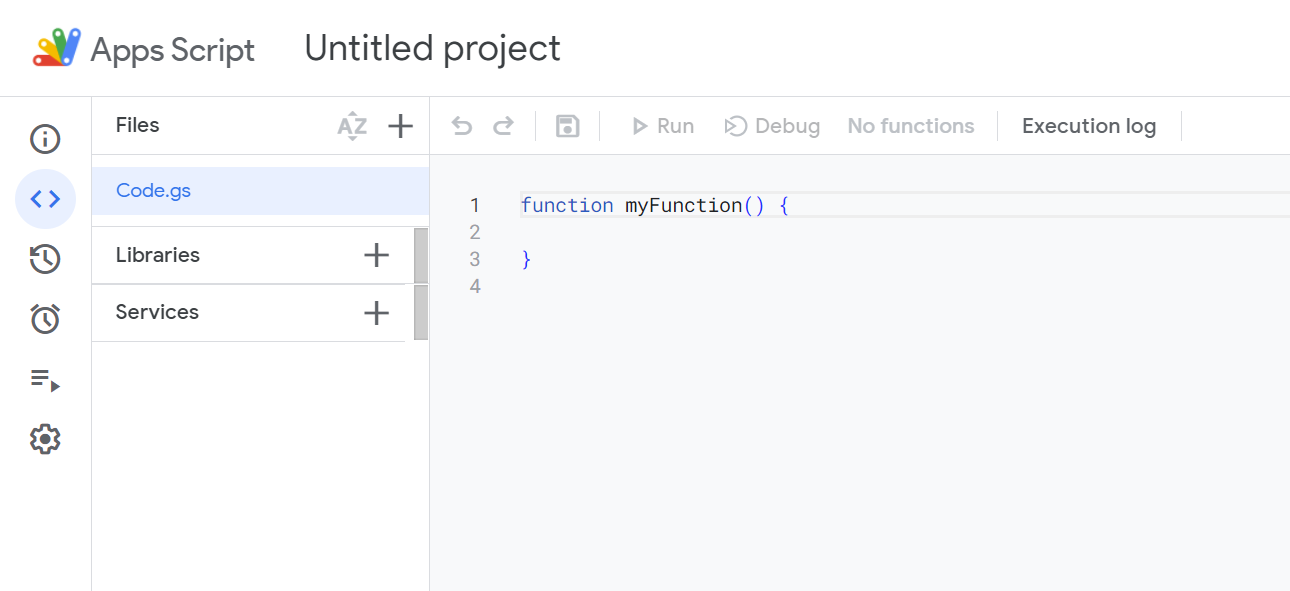
Task: Open Project Settings via gear icon
Action: 45,438
